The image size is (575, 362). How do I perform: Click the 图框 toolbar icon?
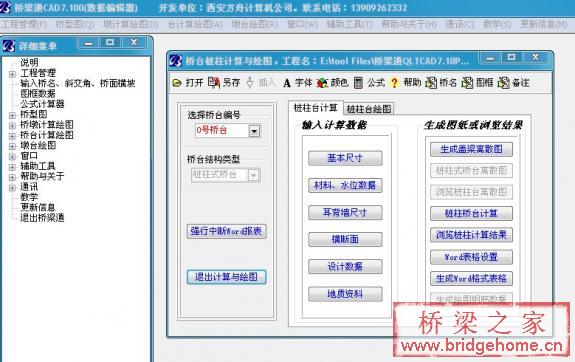coord(467,83)
